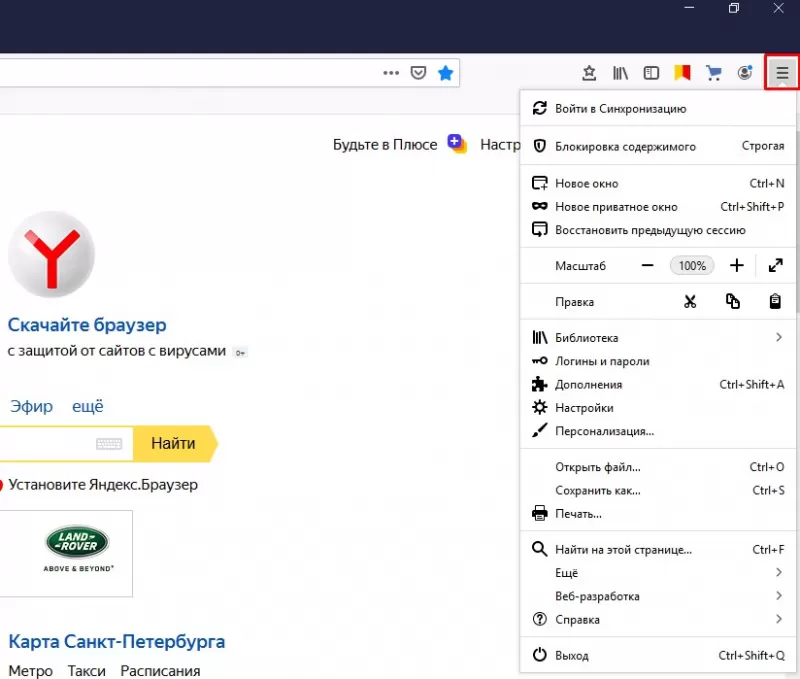Click Установите Яндекс.Браузер link
This screenshot has width=800, height=679.
(103, 485)
